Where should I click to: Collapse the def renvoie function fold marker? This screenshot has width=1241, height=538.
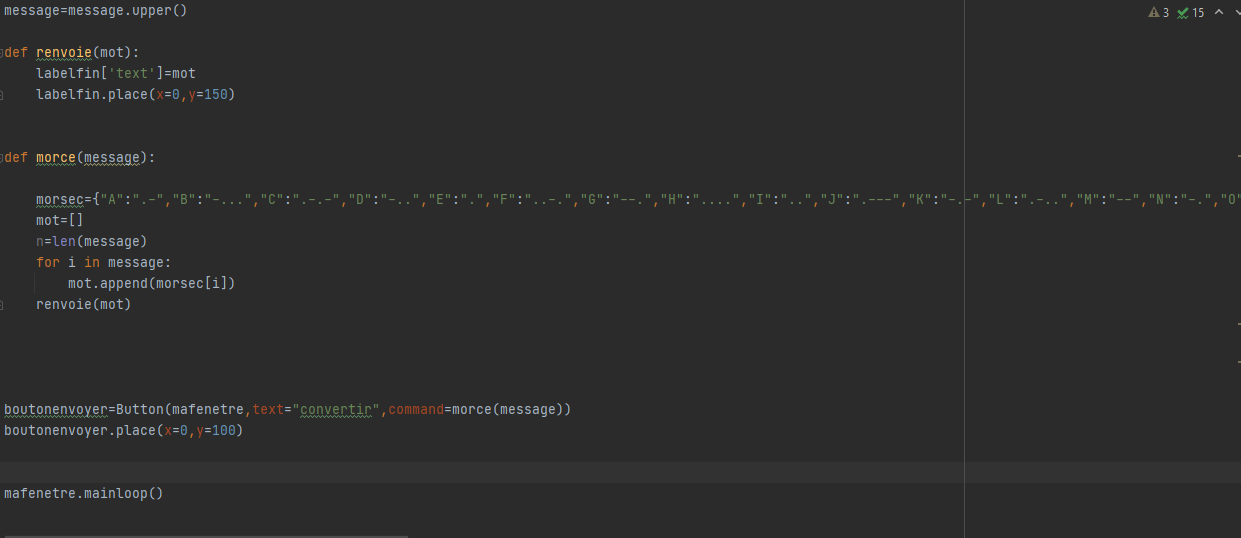(x=2, y=52)
